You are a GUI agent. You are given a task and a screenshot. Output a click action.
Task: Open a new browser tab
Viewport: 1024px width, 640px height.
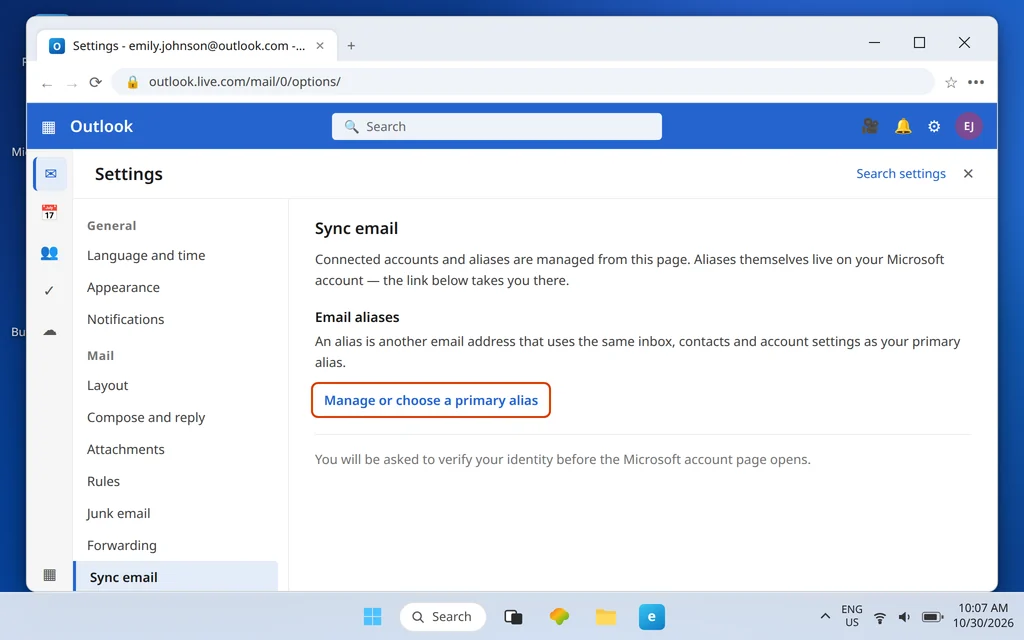[x=351, y=46]
